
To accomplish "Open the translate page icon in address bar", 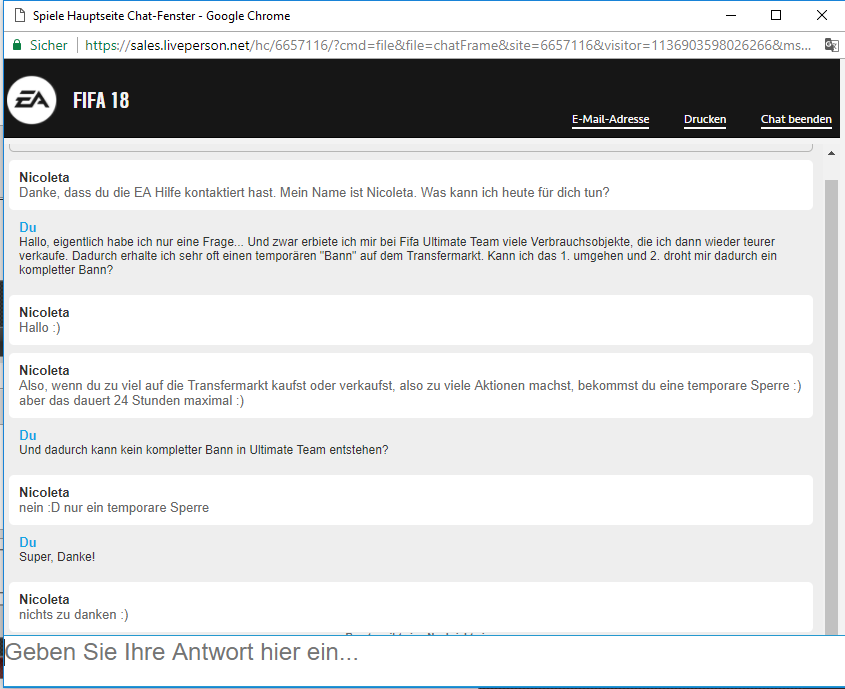I will [x=832, y=45].
